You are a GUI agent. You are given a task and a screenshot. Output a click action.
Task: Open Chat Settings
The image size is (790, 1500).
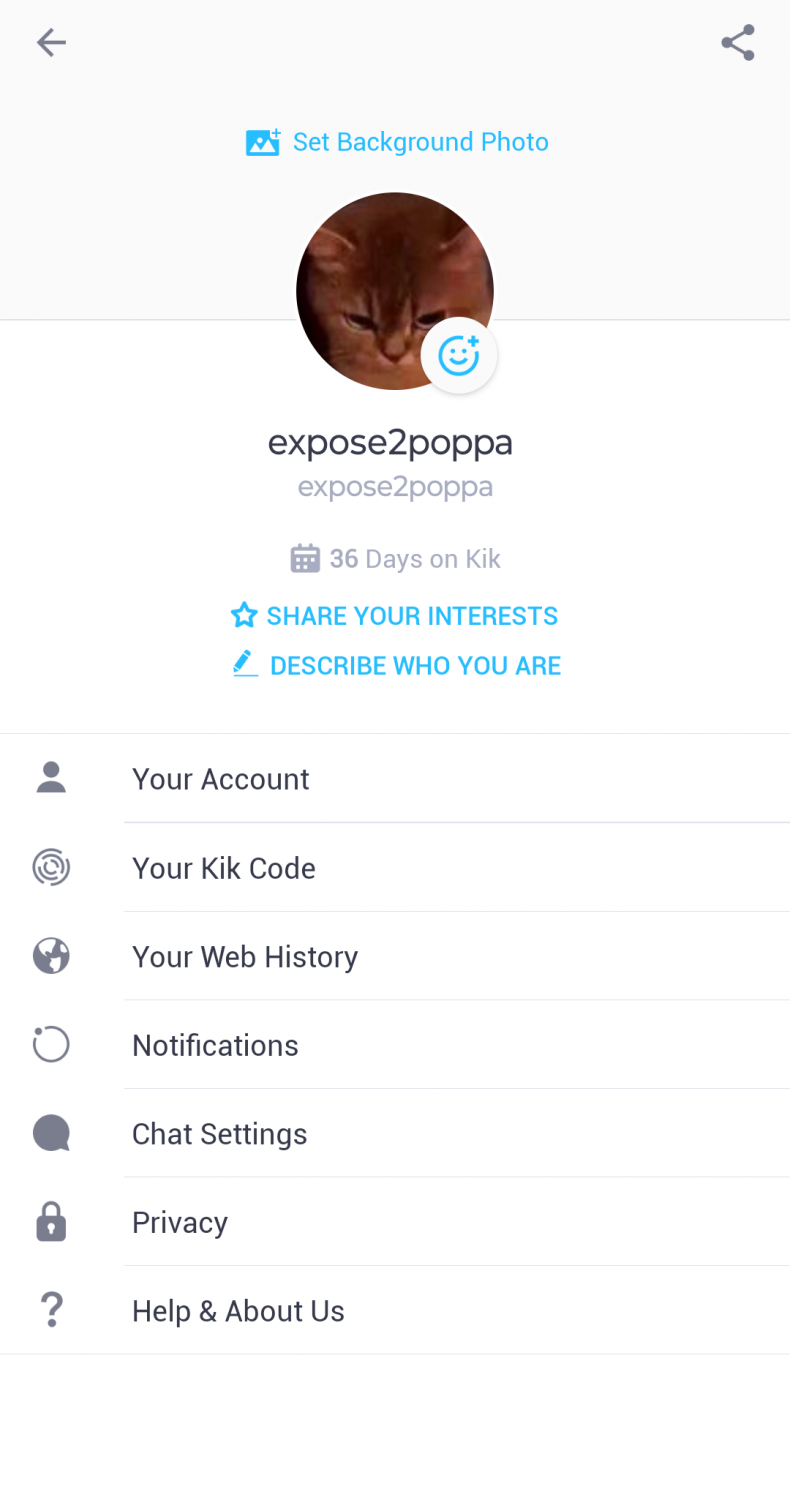(x=219, y=1134)
